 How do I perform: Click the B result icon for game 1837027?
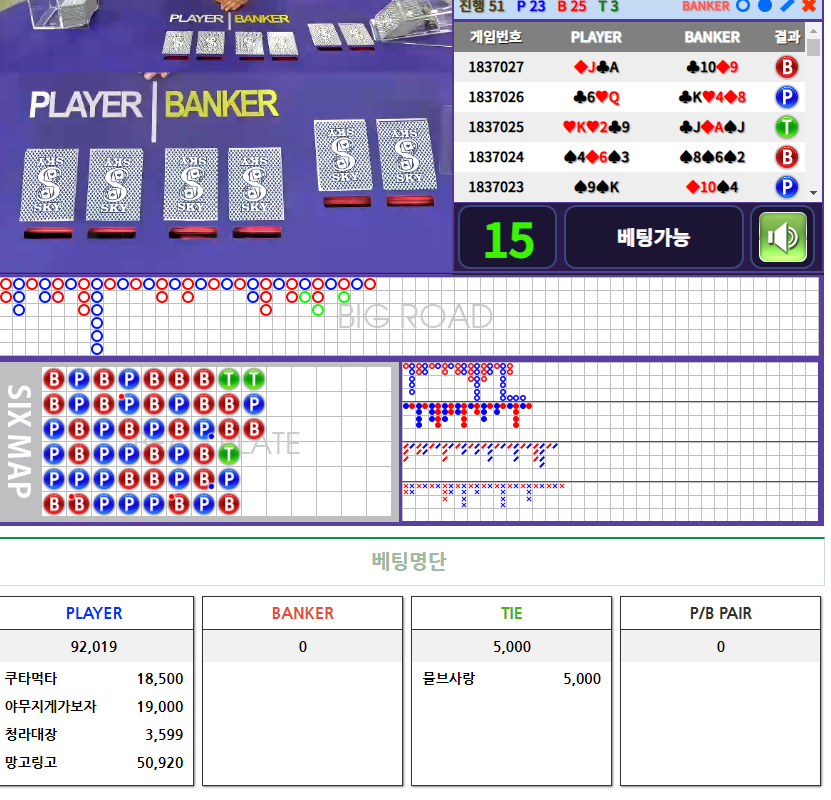(x=786, y=67)
